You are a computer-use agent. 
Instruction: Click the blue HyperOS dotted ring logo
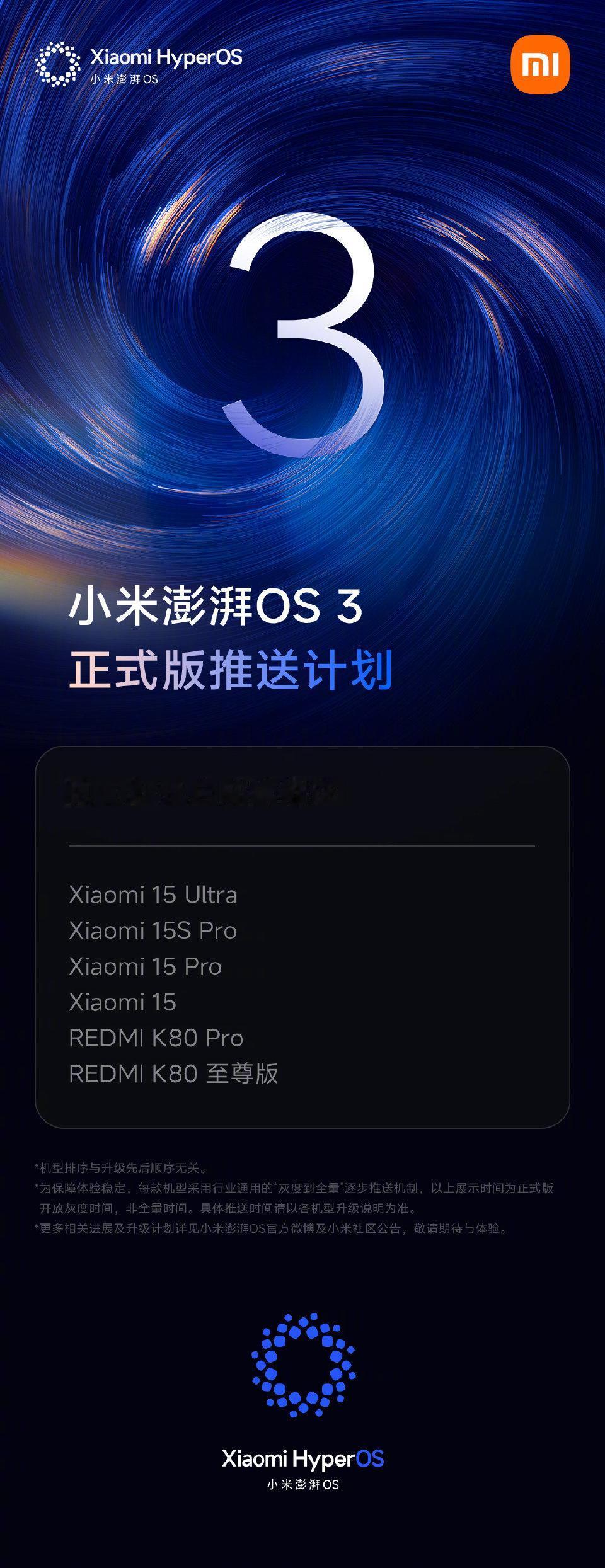click(303, 1365)
